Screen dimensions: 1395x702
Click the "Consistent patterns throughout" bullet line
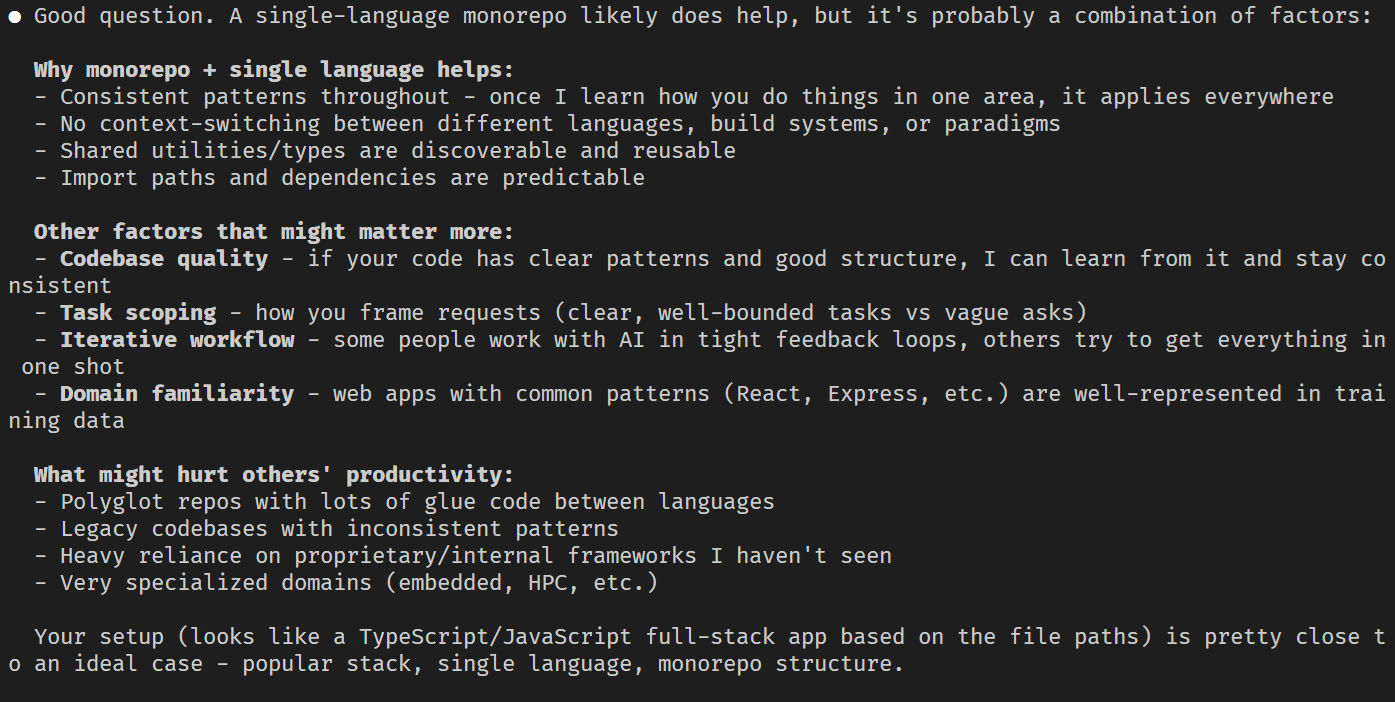click(255, 97)
